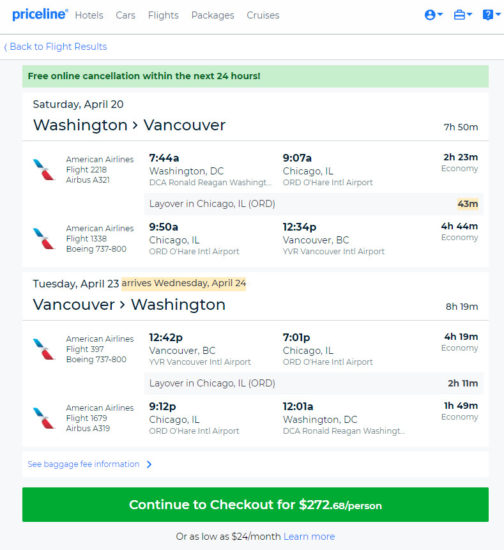Click the American Airlines logo for Flight 397
The image size is (504, 550).
point(43,349)
